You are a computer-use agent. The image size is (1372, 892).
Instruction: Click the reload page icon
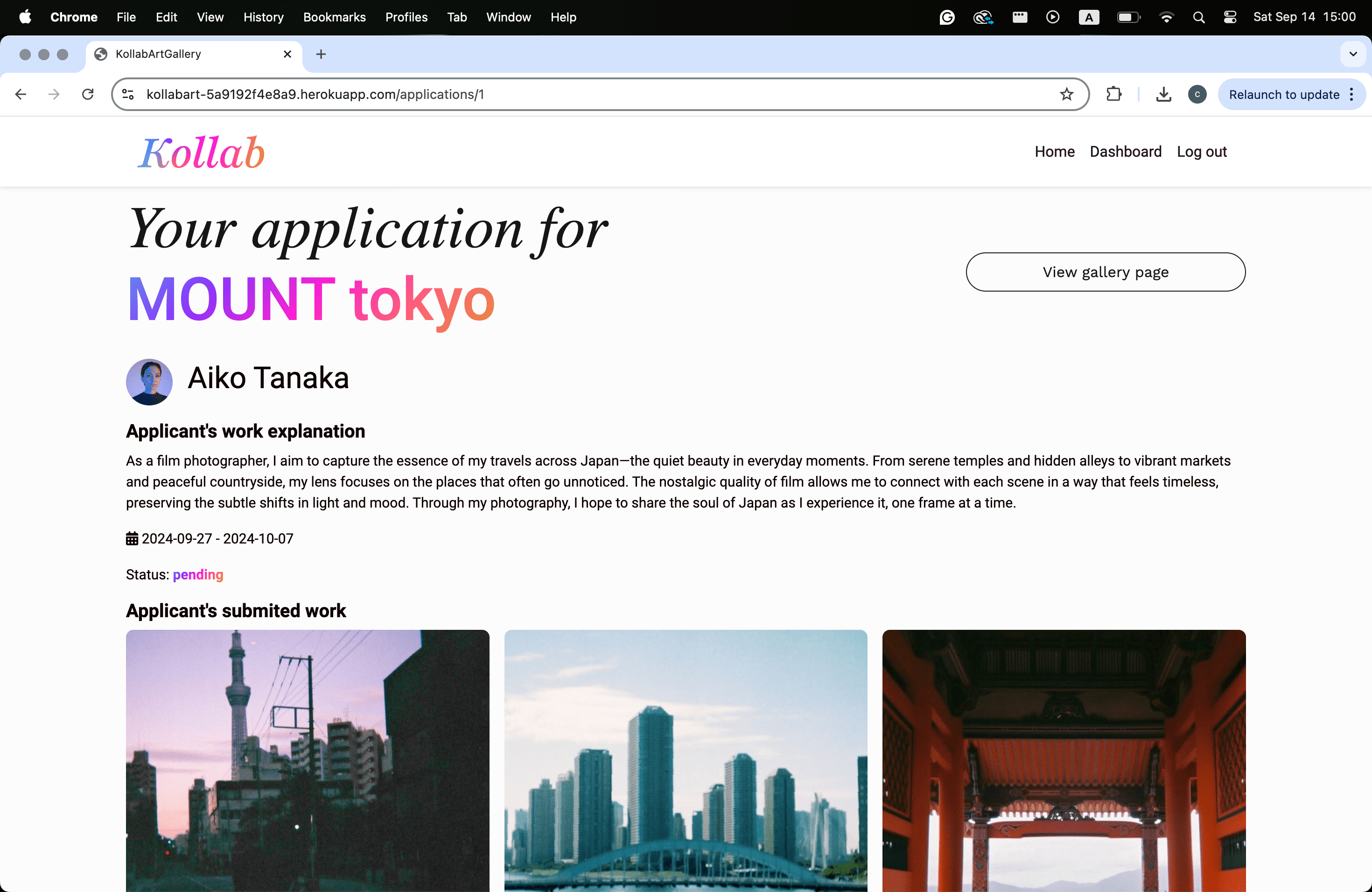[88, 95]
